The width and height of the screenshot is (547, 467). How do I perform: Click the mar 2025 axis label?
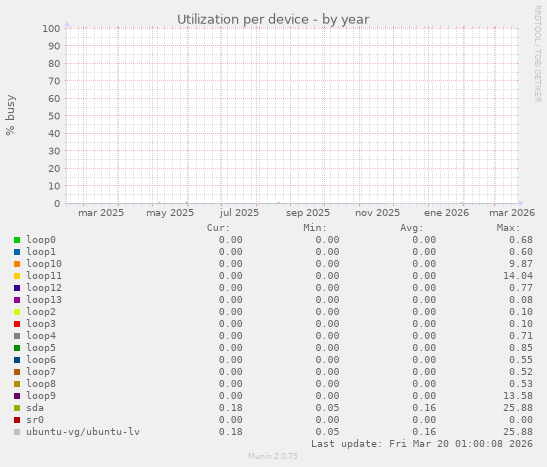101,213
